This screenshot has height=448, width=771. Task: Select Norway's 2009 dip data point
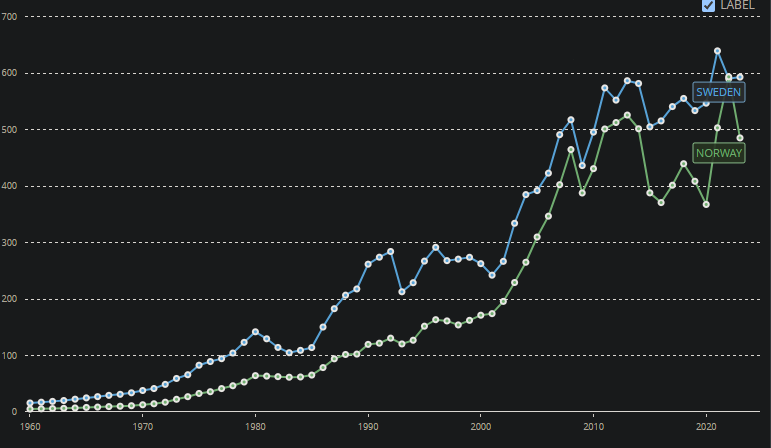pos(582,193)
